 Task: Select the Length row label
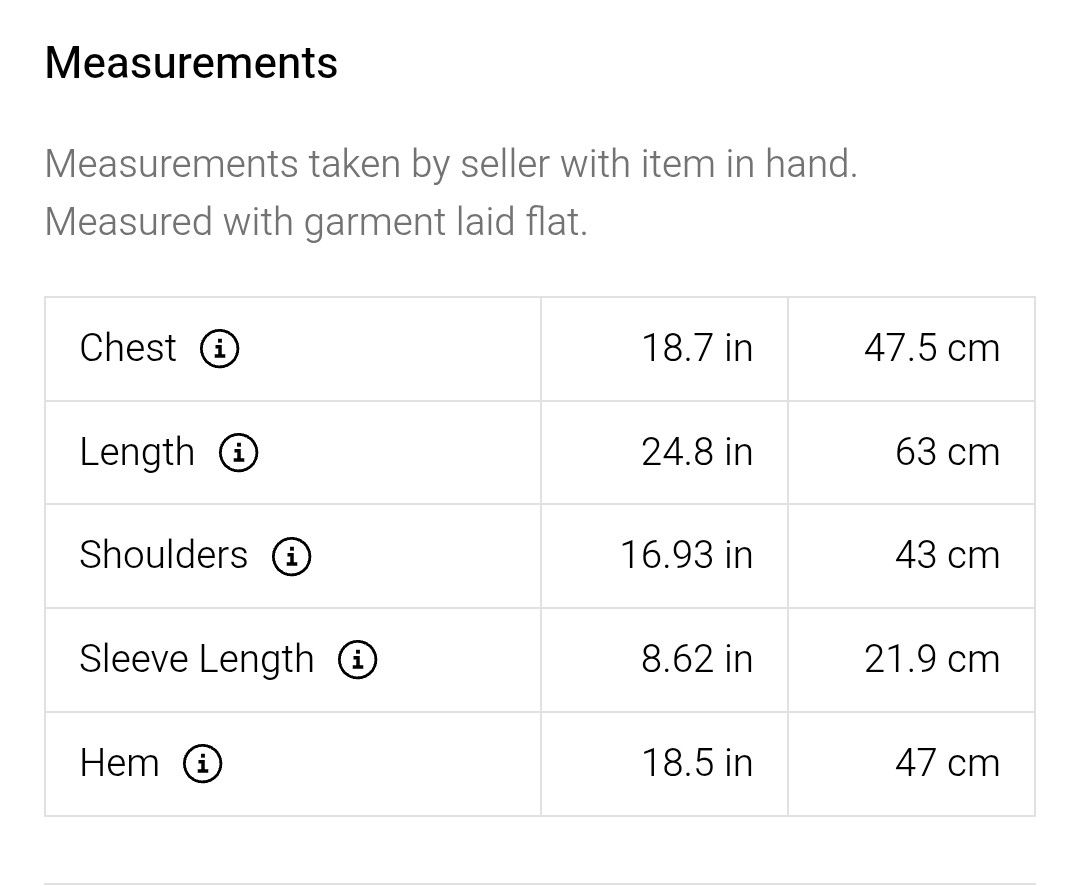point(137,453)
